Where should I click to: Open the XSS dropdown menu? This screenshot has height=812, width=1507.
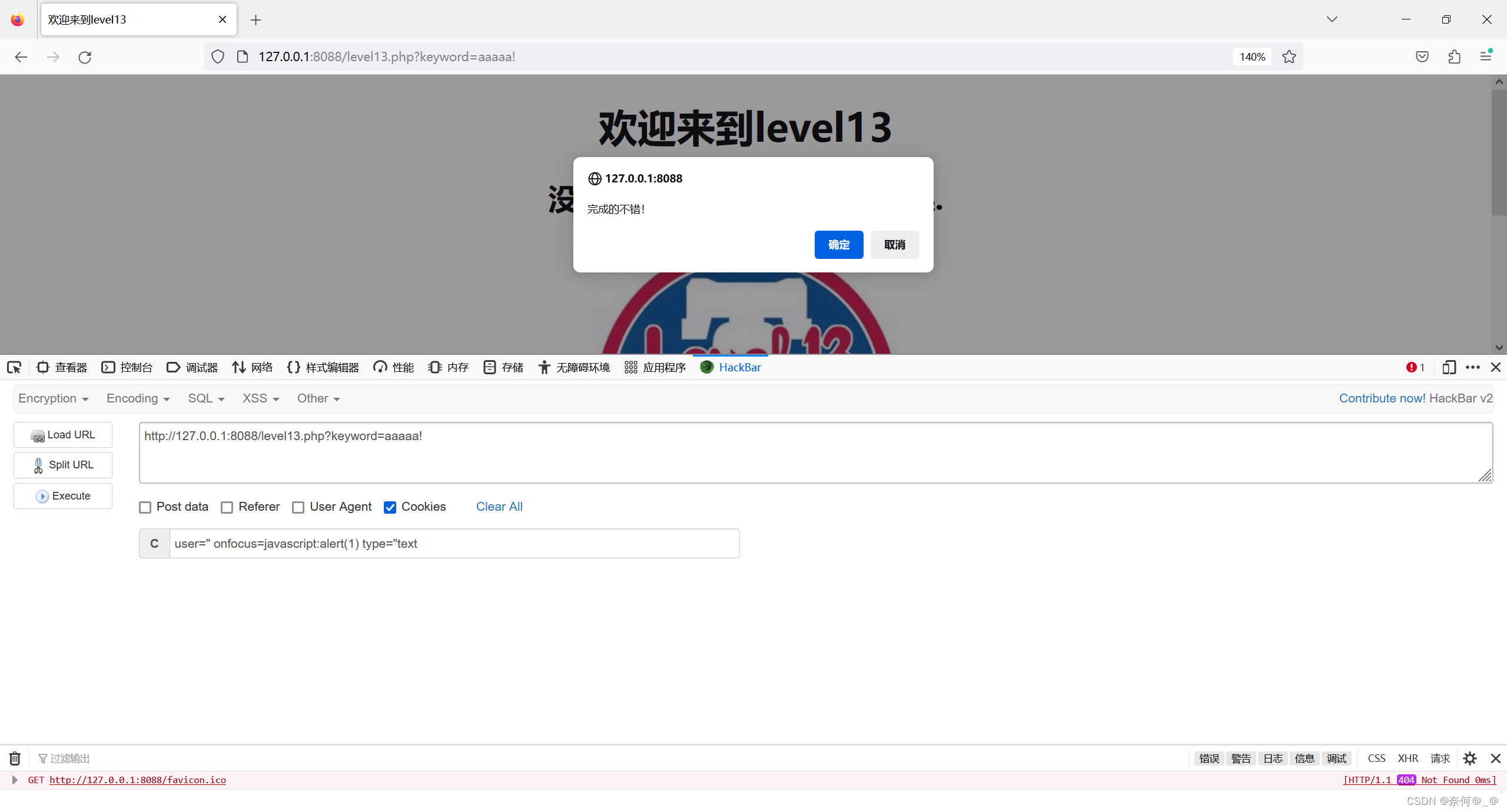258,398
